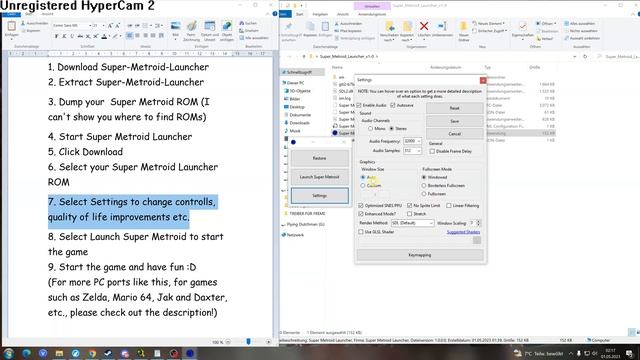Toggle Italic formatting in WordPad
The height and width of the screenshot is (360, 640).
pos(64,36)
